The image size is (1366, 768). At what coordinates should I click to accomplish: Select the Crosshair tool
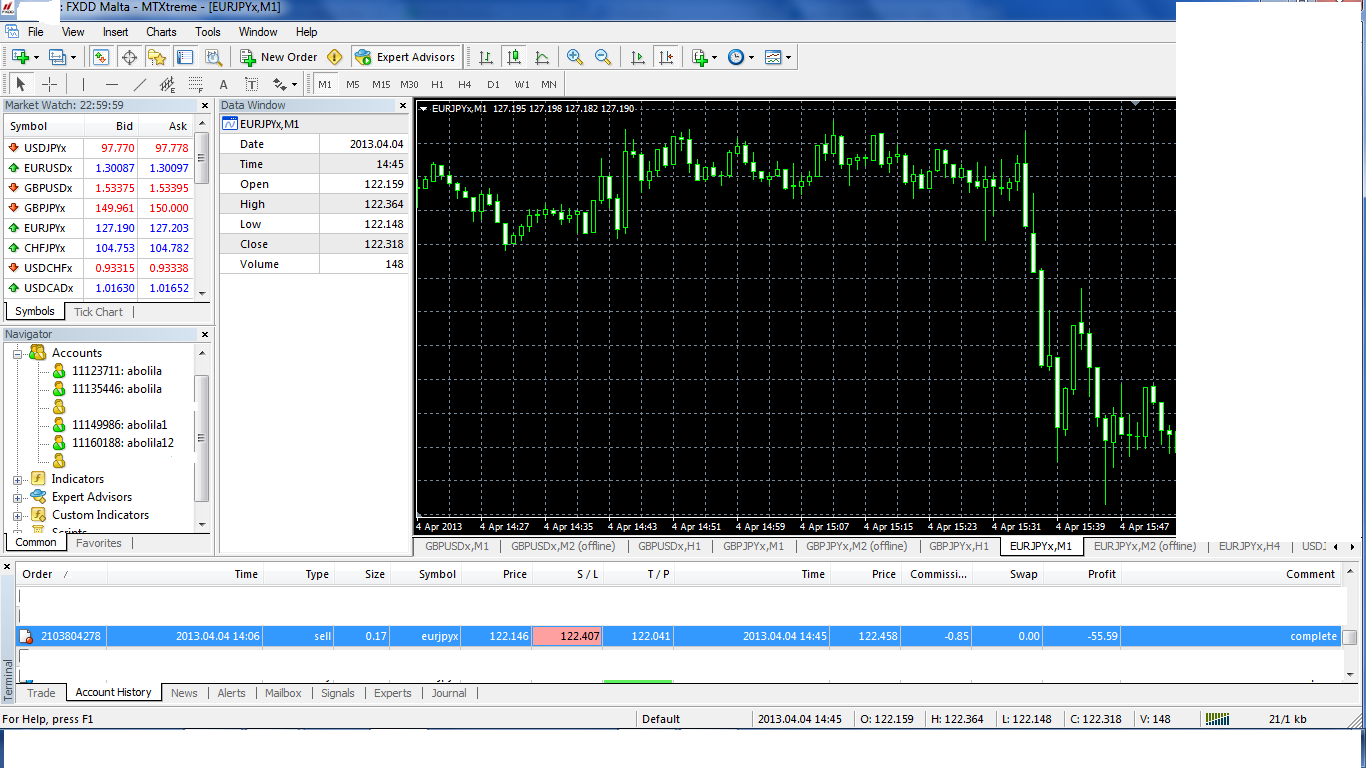[x=49, y=84]
